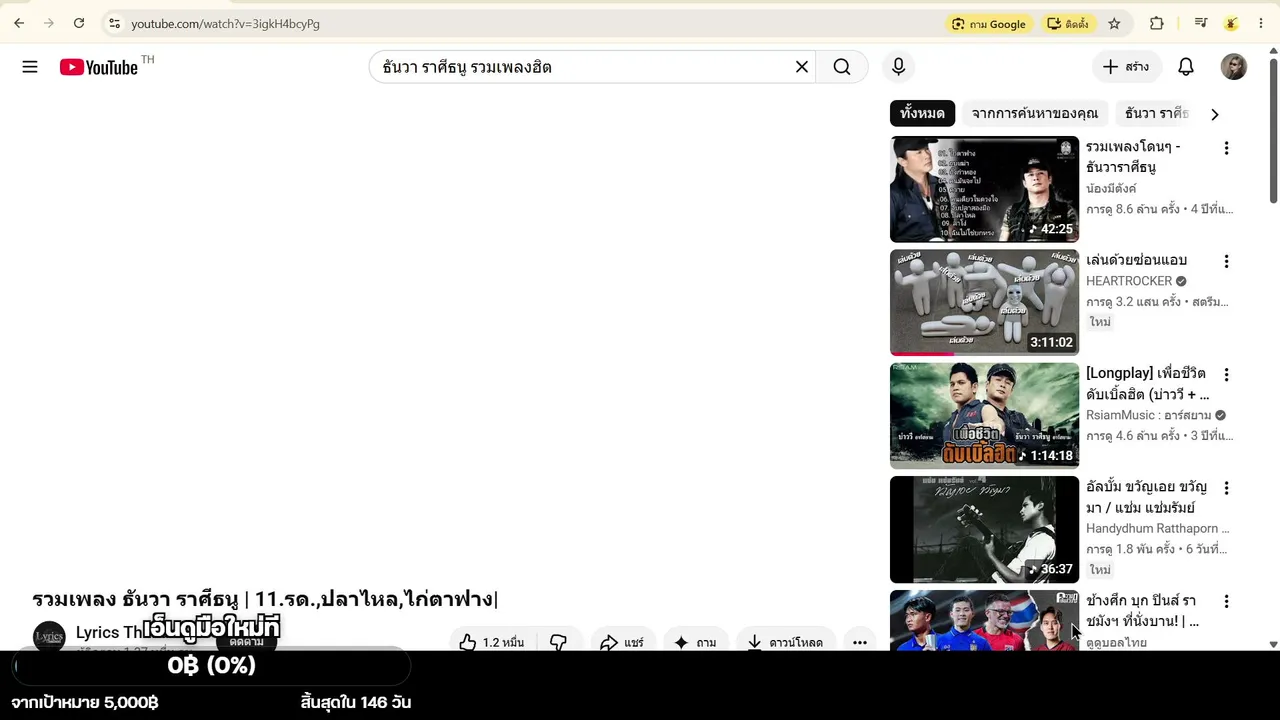
Task: Click the รวมเพลงโดนๆ - ธันวาราศีธนู title
Action: point(1133,157)
